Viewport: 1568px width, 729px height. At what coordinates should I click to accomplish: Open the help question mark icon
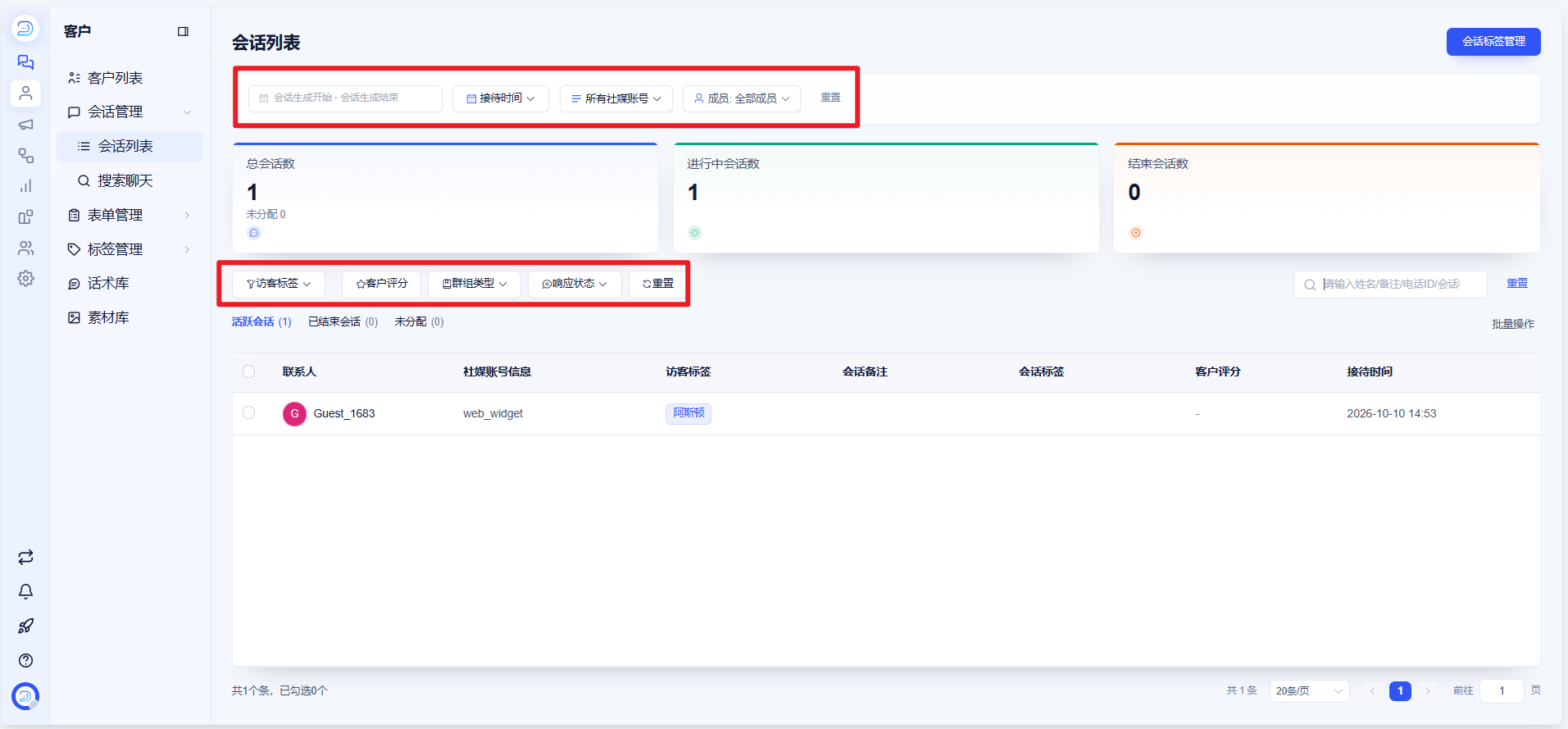pos(25,661)
